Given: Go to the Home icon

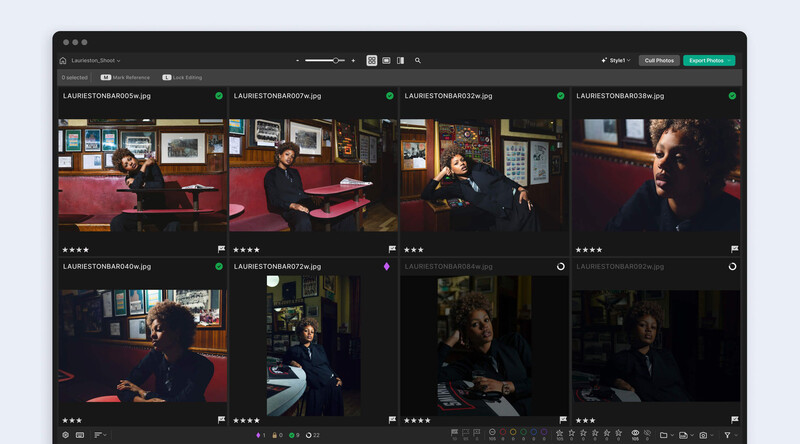Looking at the screenshot, I should click(x=63, y=60).
